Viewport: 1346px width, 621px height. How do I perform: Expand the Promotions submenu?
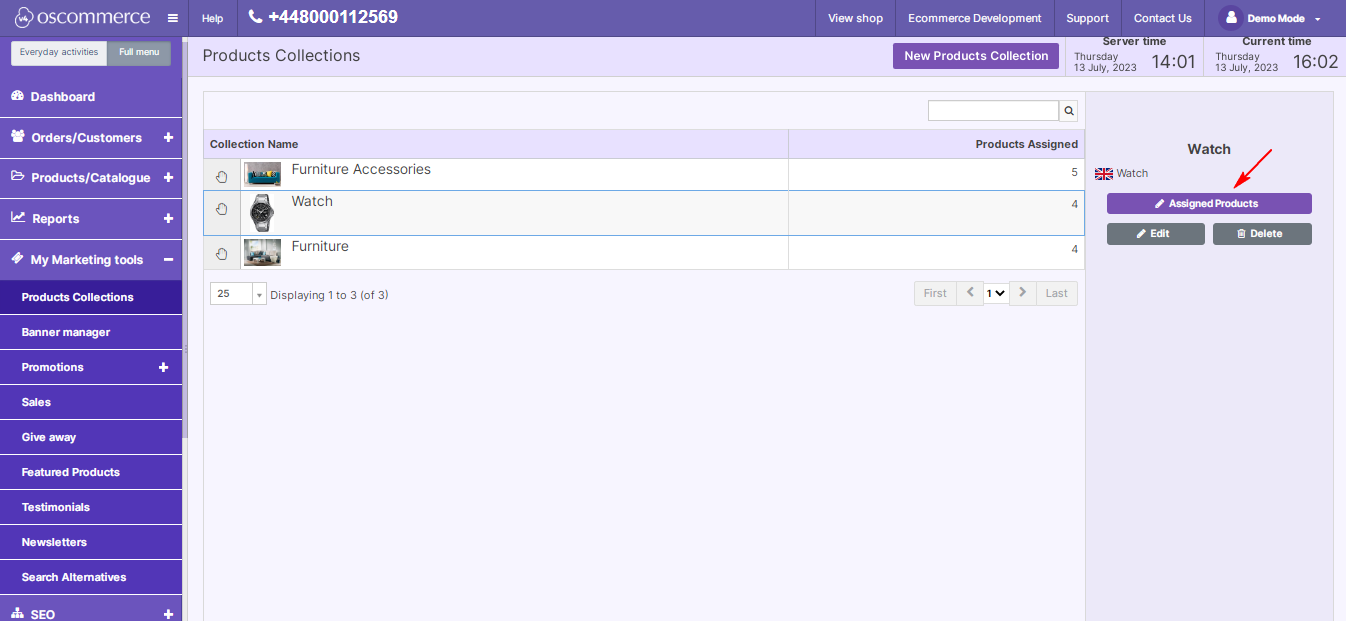tap(164, 368)
